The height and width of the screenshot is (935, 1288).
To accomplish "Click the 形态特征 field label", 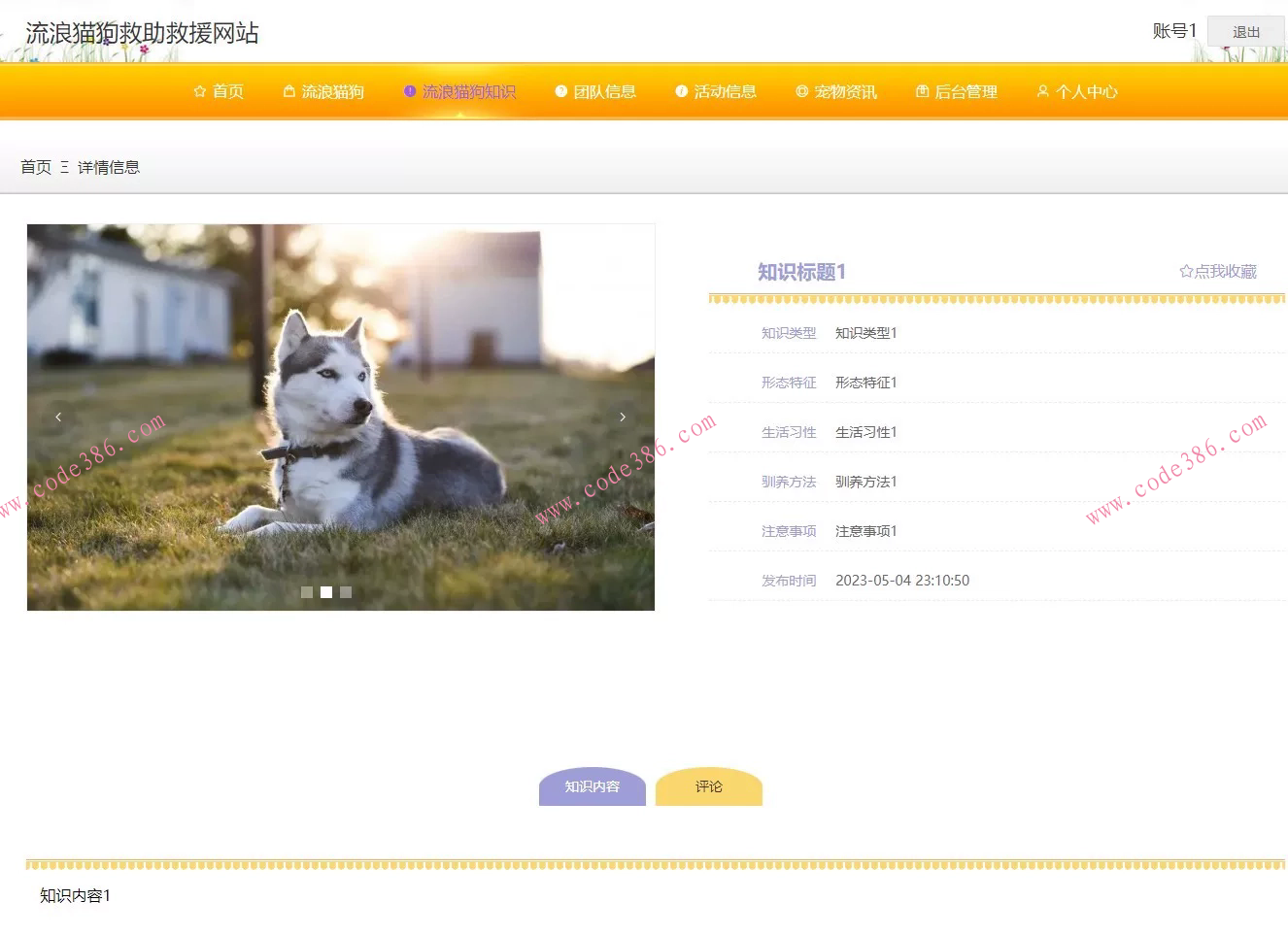I will click(789, 383).
